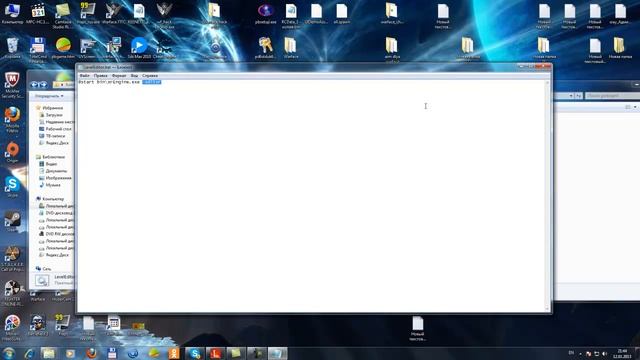Select the green-orange ball desktop icon
This screenshot has width=640, height=360.
click(x=63, y=48)
